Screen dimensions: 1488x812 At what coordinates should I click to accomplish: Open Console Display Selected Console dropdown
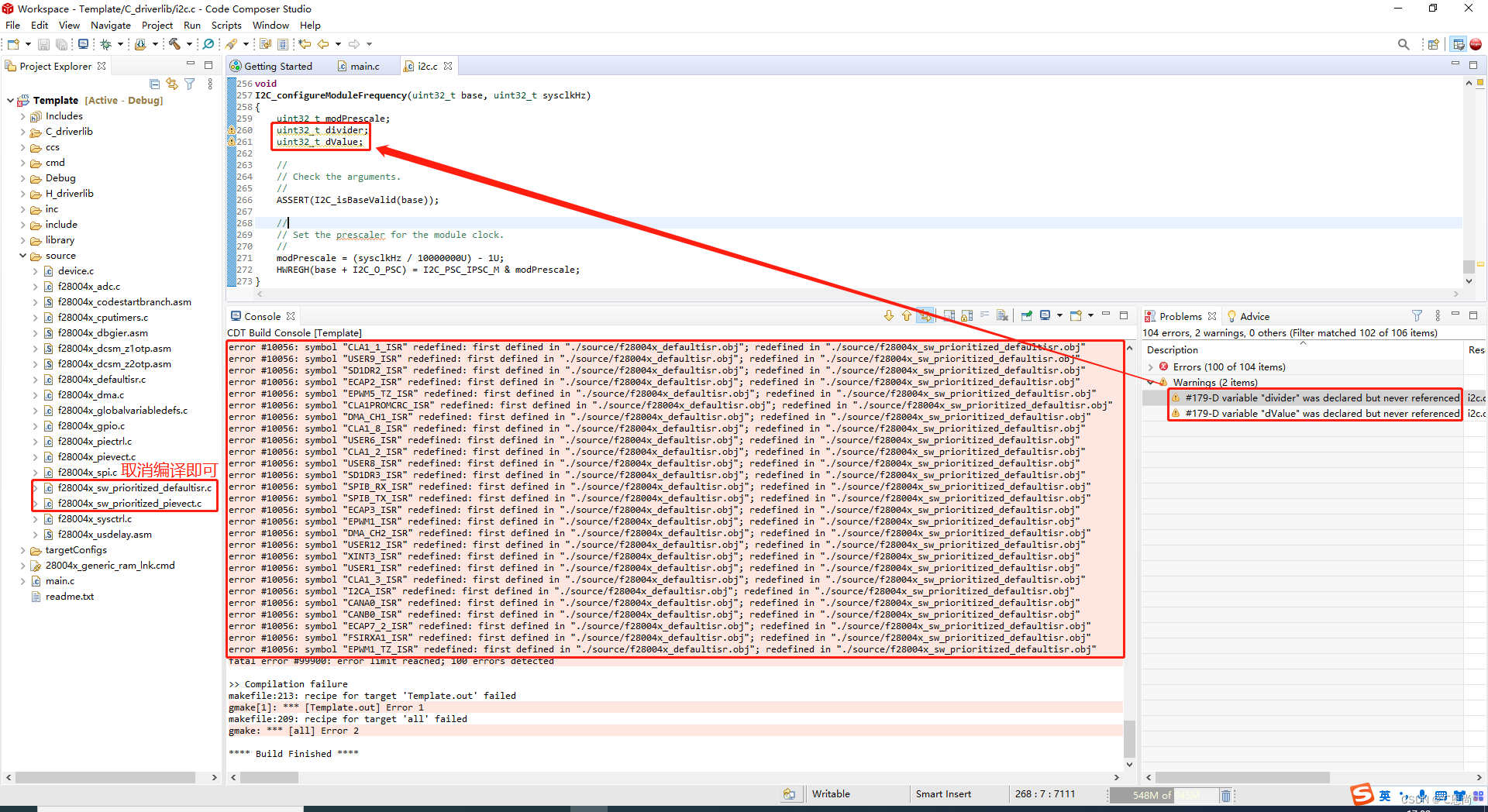click(1059, 315)
